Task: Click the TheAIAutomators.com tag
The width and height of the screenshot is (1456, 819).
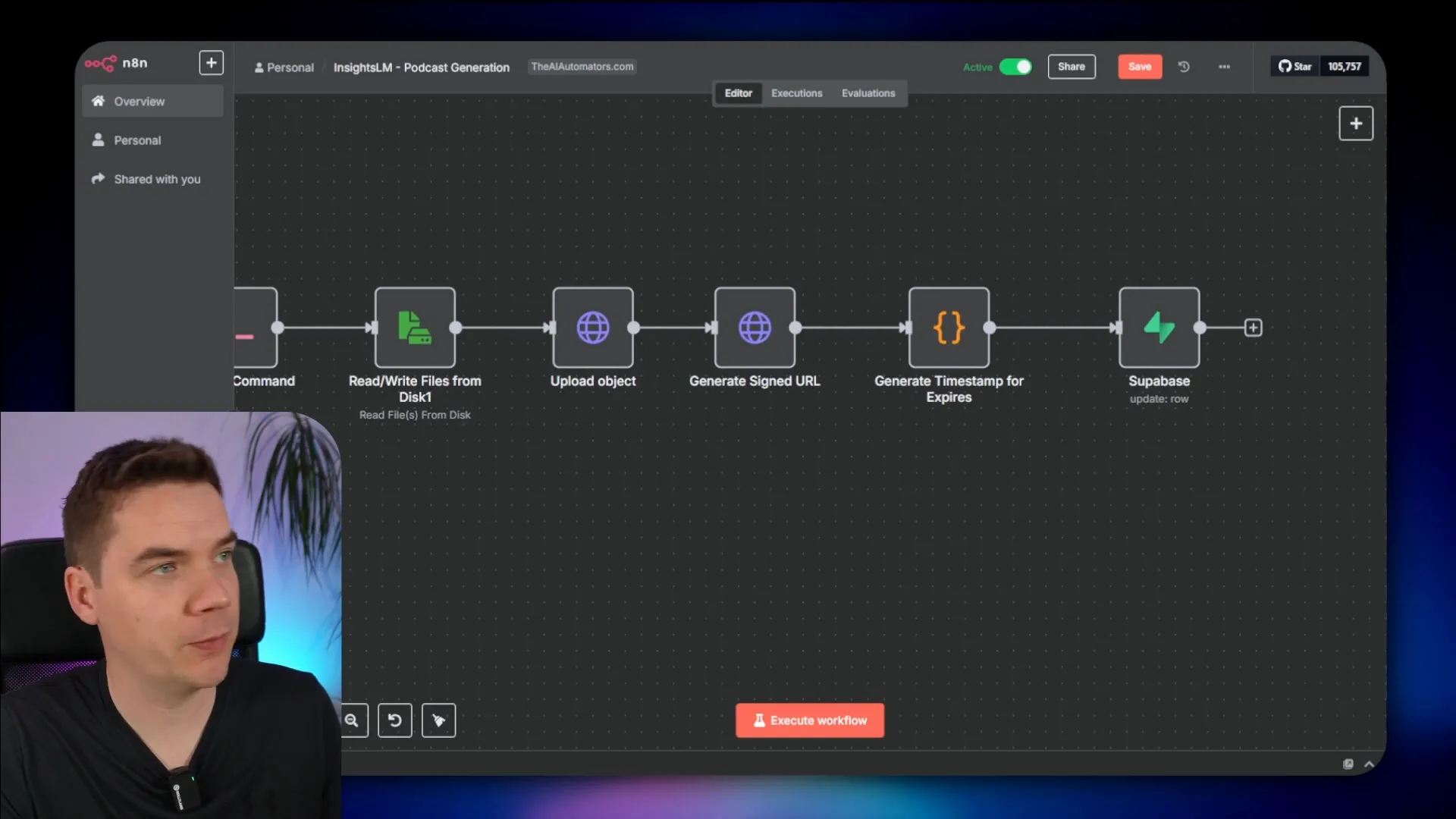Action: click(582, 67)
